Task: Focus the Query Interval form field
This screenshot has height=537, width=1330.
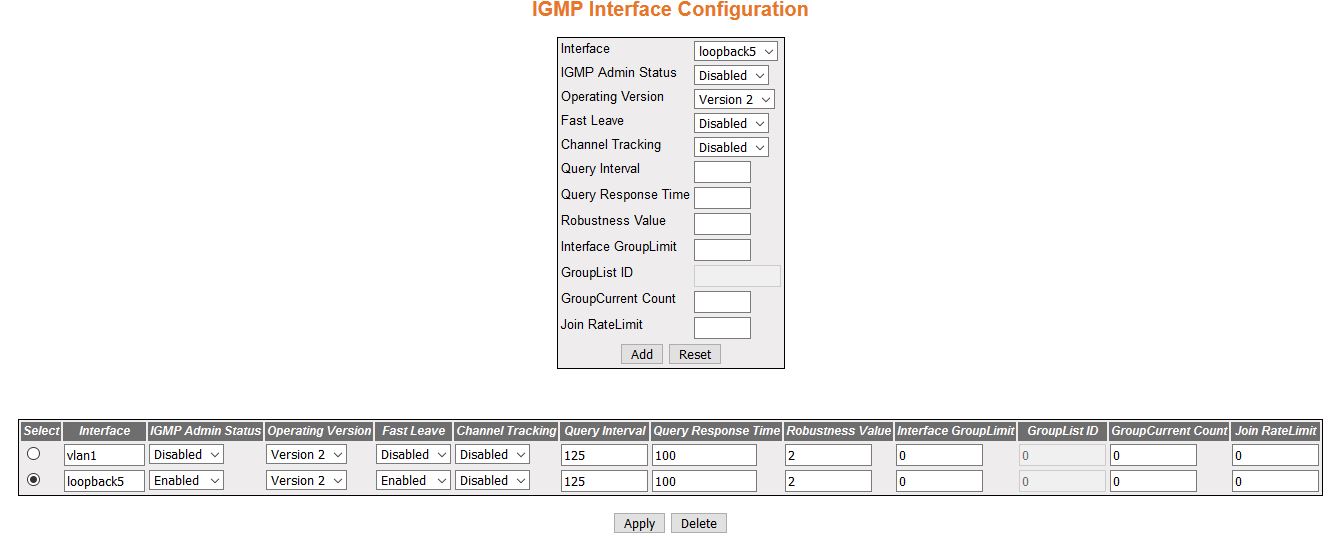Action: (721, 172)
